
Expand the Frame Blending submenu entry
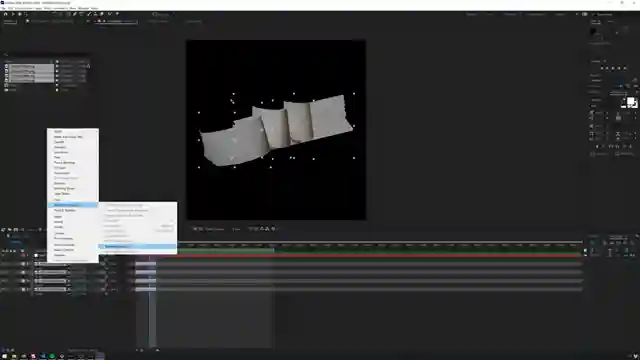(x=73, y=162)
